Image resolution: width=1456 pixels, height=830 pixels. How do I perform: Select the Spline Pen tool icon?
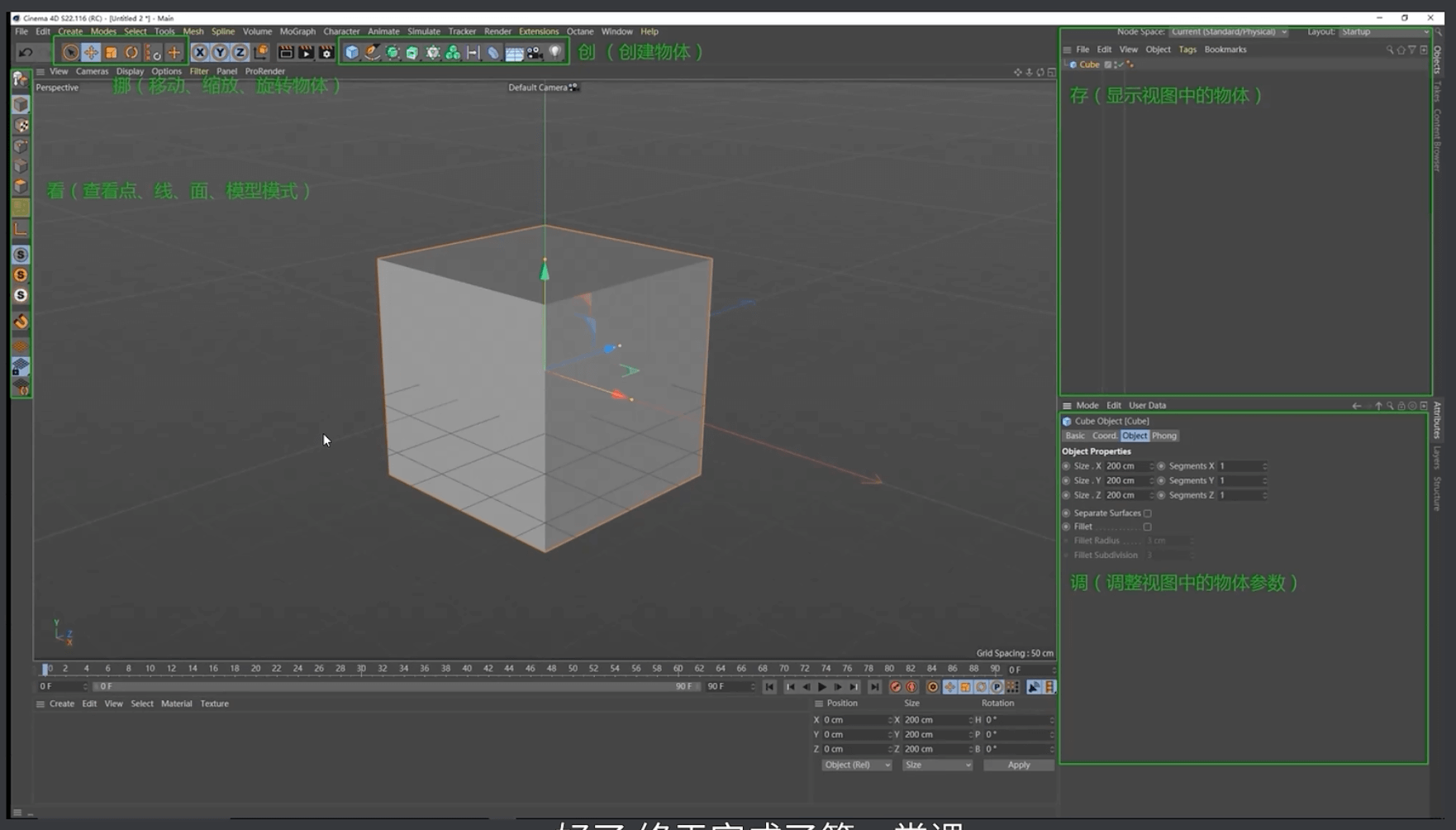(x=373, y=52)
